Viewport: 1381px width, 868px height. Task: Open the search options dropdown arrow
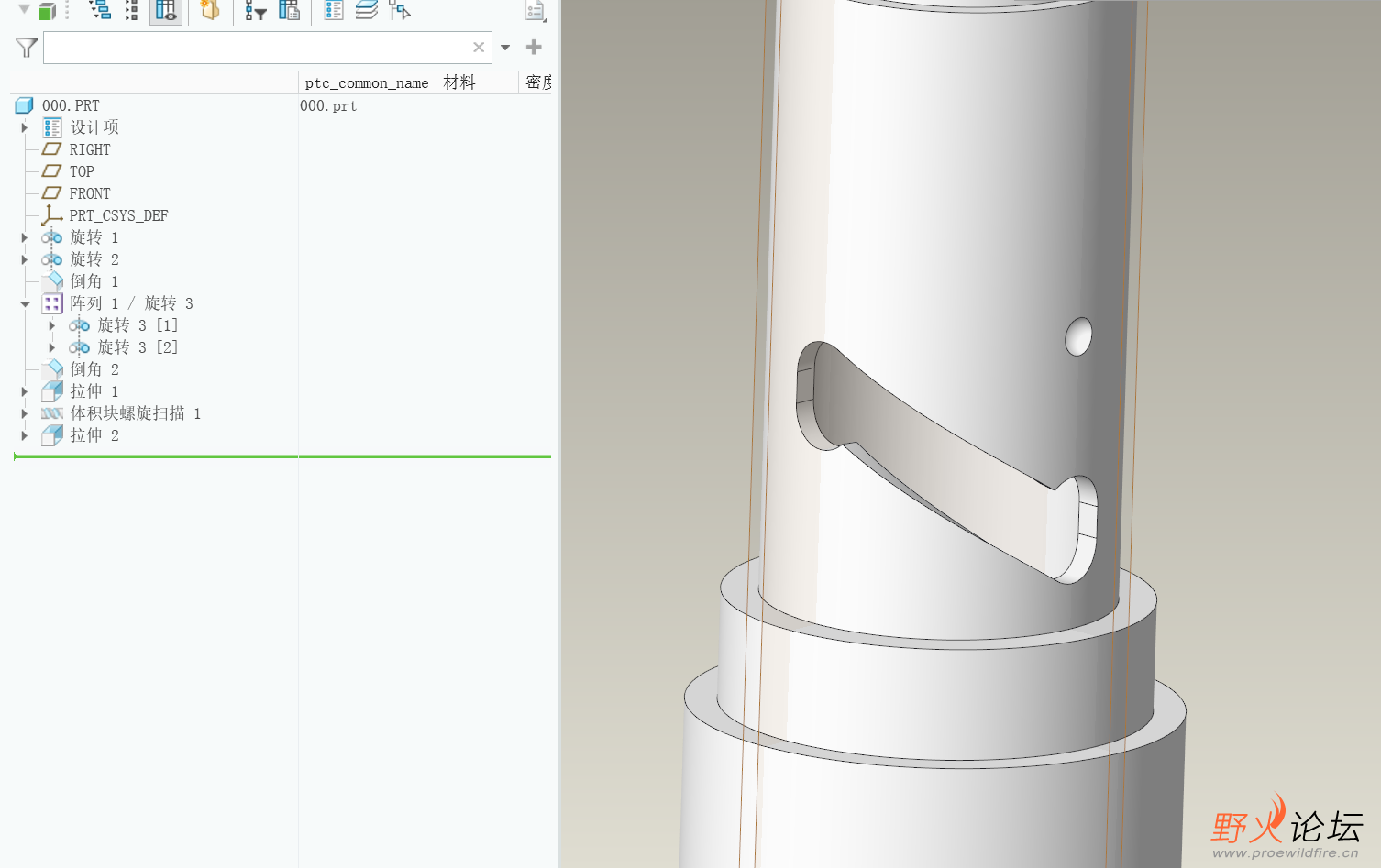pos(505,48)
